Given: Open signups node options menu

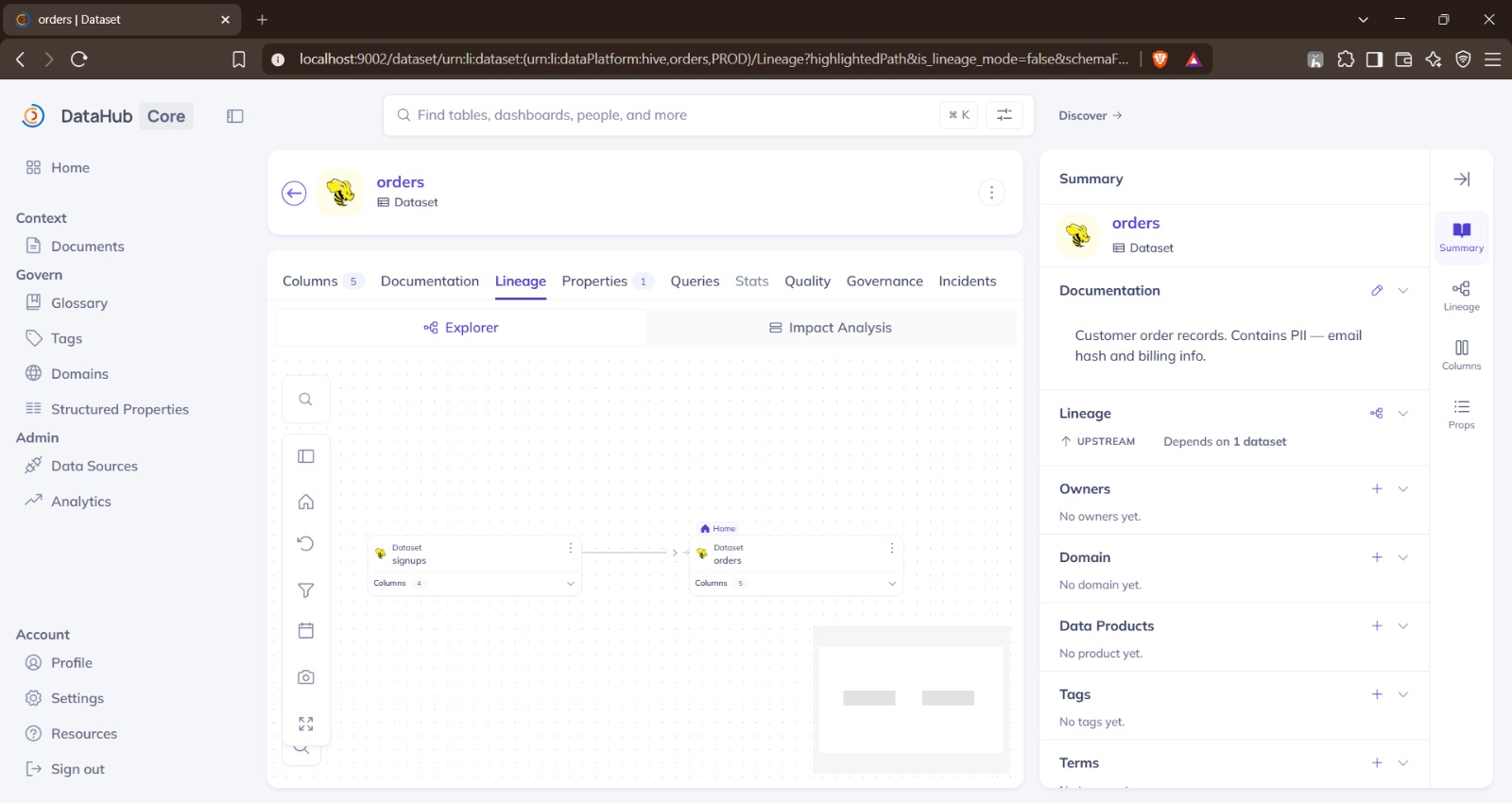Looking at the screenshot, I should (x=571, y=548).
